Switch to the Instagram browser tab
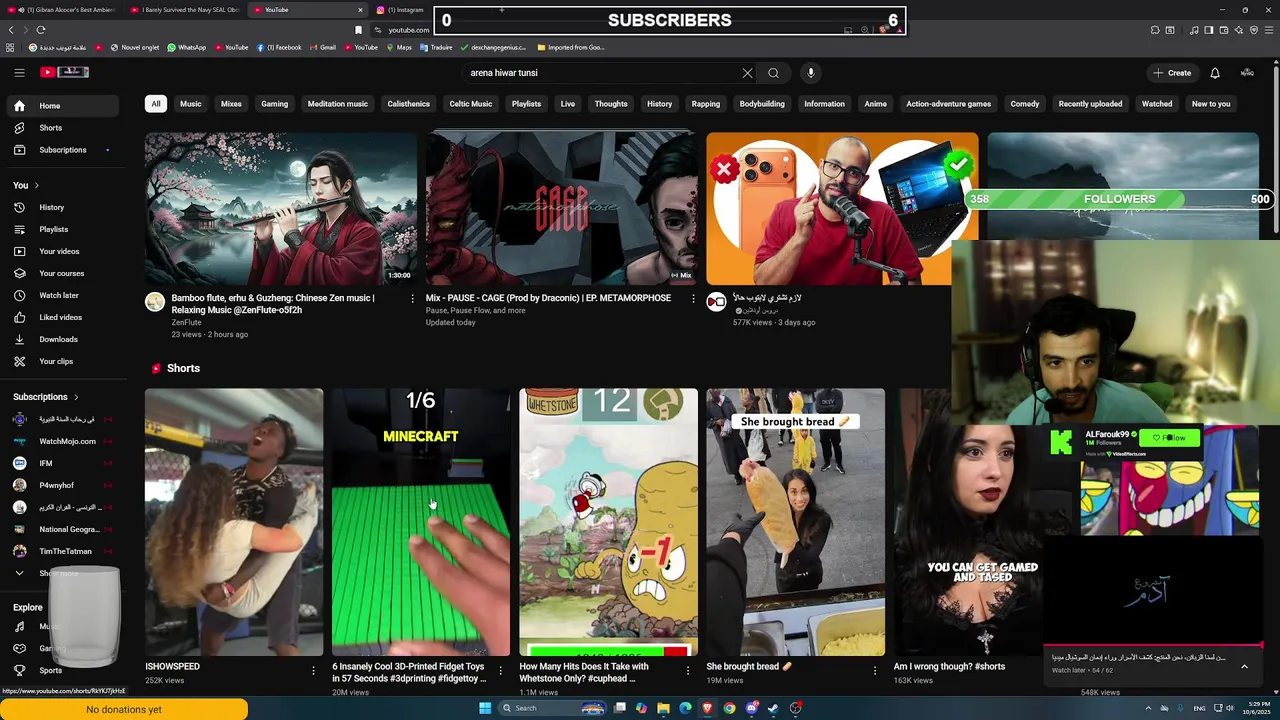 click(x=400, y=10)
